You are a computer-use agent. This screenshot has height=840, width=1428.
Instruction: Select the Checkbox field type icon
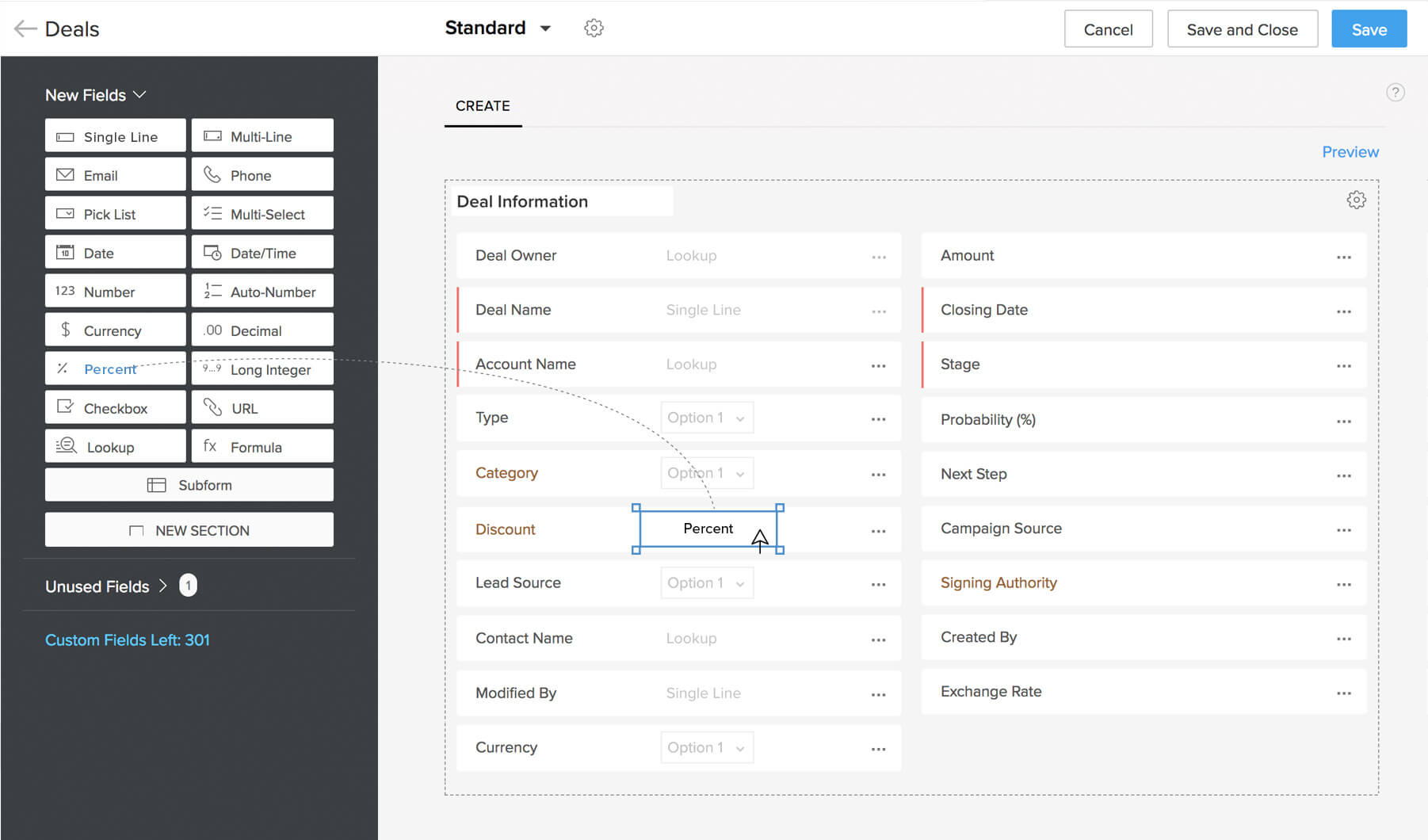coord(67,407)
